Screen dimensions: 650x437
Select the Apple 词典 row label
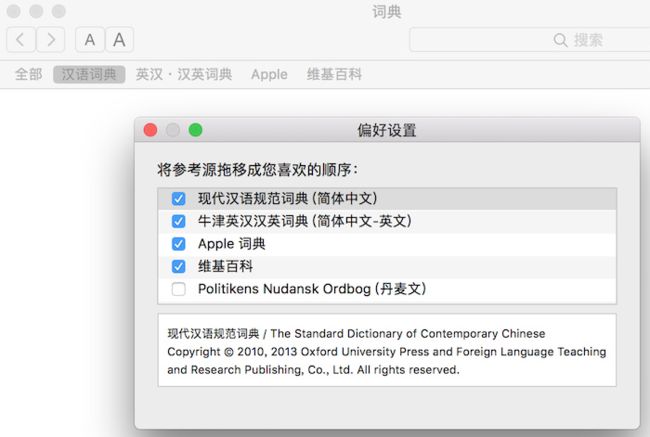[232, 244]
